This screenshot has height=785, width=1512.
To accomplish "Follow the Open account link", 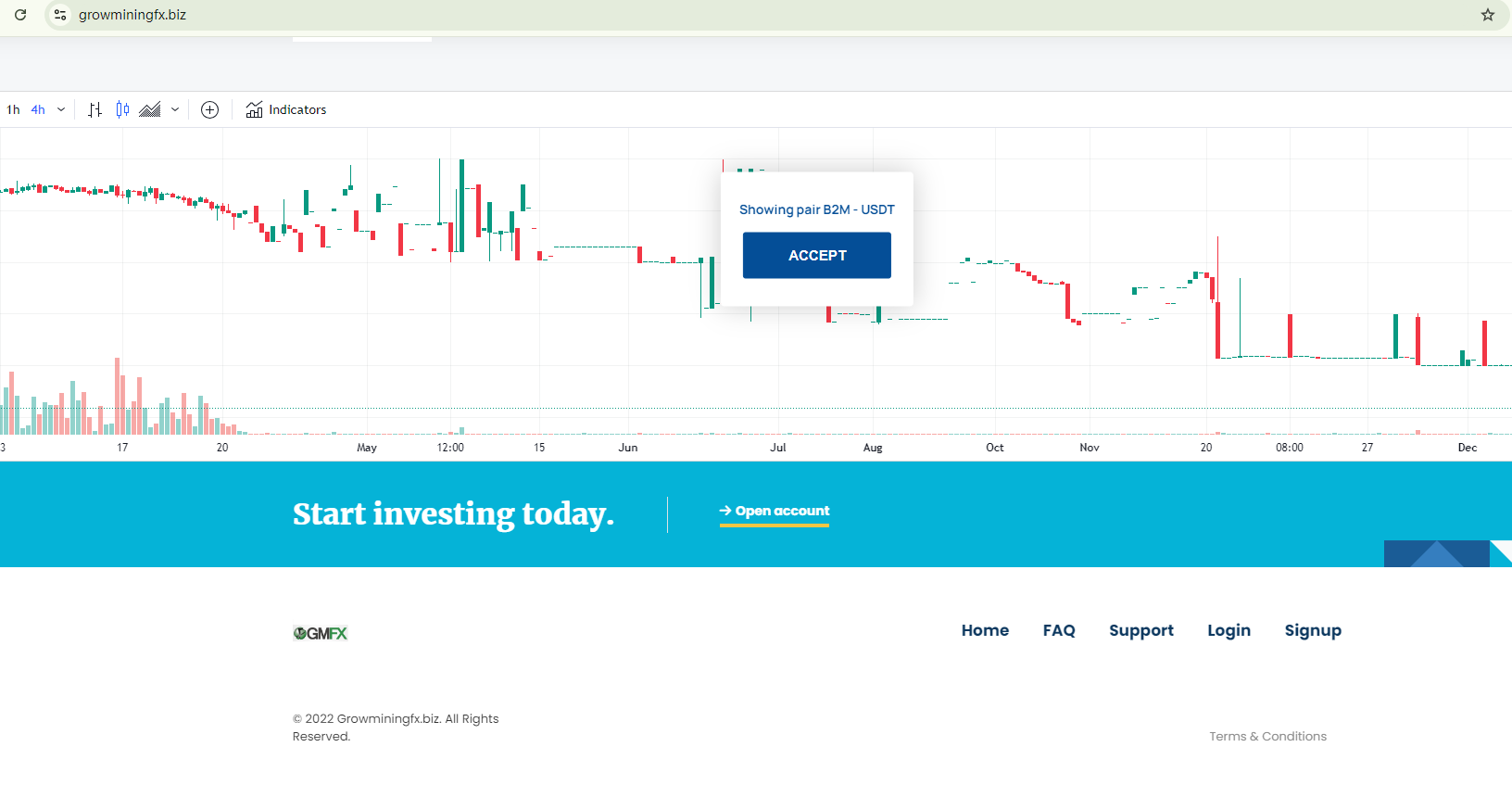I will coord(775,512).
